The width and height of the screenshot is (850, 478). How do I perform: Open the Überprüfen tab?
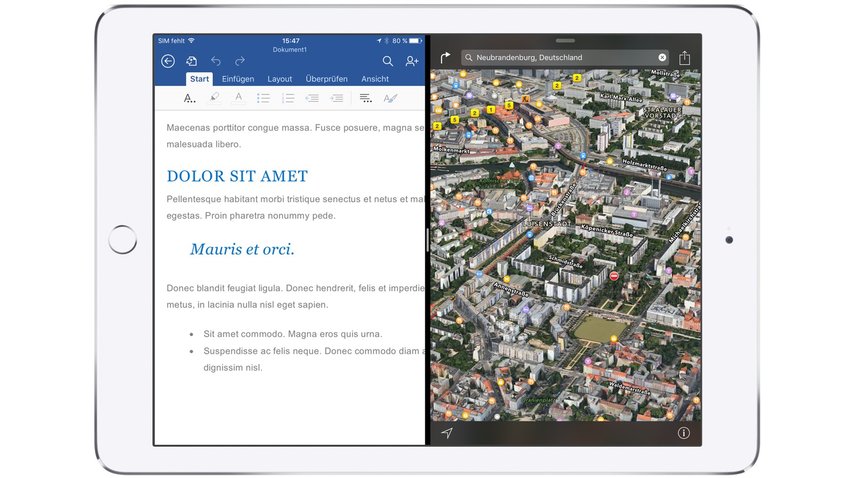326,79
